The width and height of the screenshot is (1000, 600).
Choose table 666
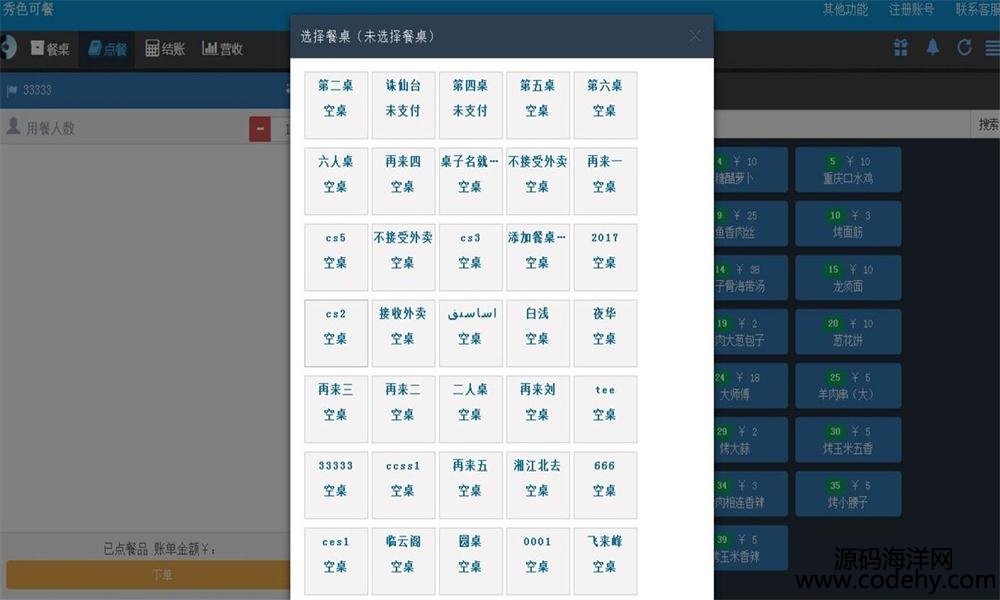pyautogui.click(x=604, y=478)
